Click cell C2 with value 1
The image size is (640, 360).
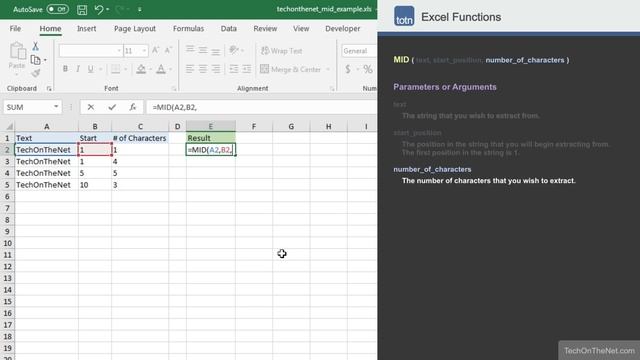click(140, 150)
